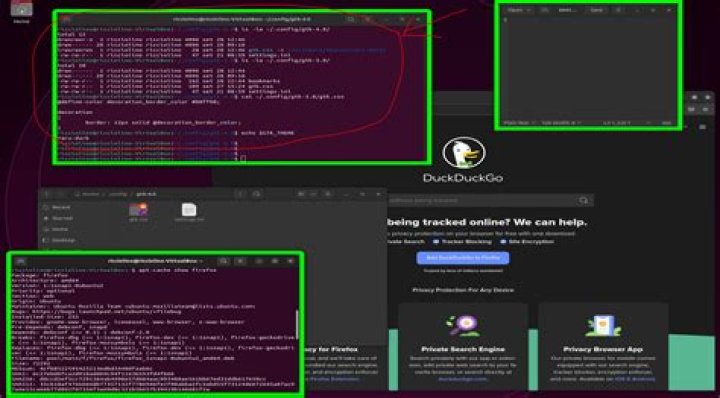Screen dimensions: 720x398
Task: Click the 'we can help' headline on DuckDuckGo
Action: pos(487,222)
